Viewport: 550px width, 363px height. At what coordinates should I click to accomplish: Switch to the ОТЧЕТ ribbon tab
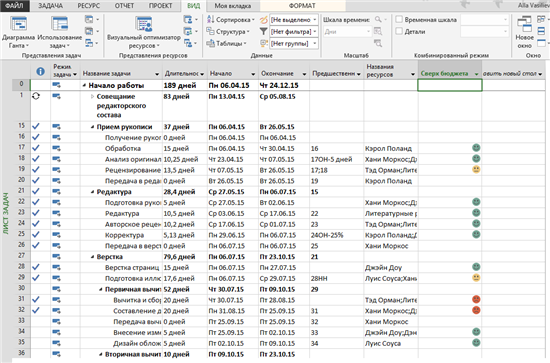124,6
